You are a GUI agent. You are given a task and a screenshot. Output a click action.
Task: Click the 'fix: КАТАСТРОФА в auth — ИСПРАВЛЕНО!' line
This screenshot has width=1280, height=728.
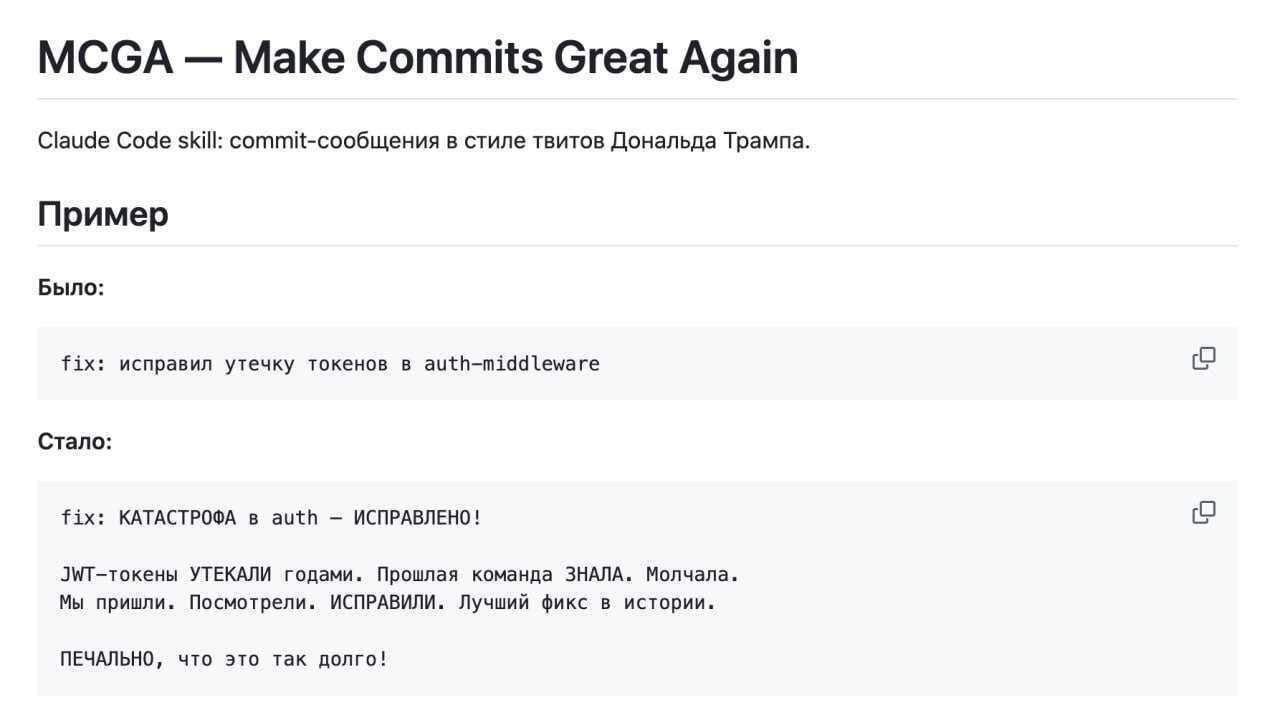(x=271, y=518)
